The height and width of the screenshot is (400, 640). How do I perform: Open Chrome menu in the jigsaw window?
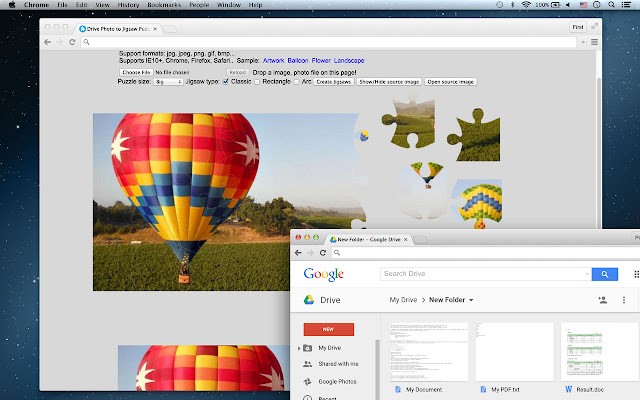pyautogui.click(x=594, y=43)
